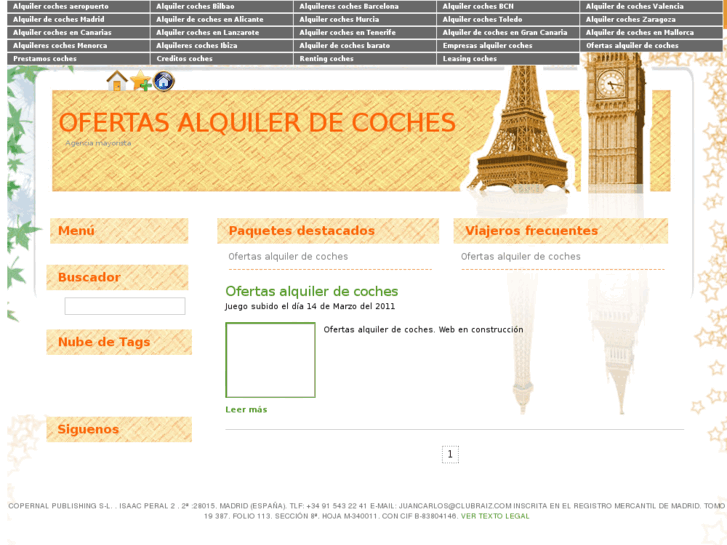
Task: Open Alquiler de coches Valencia
Action: (651, 6)
